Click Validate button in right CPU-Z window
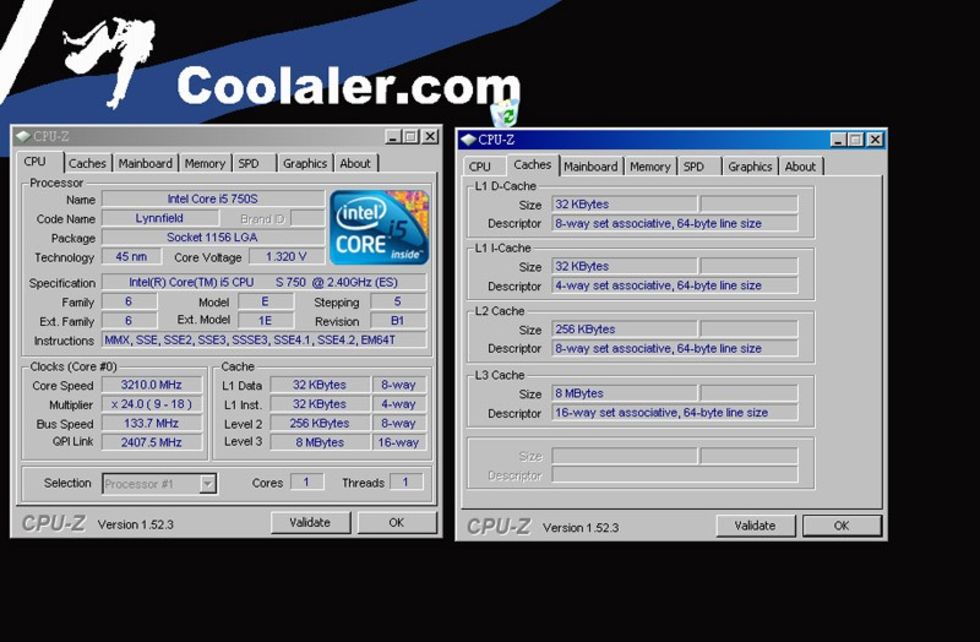Screen dimensions: 980x642 click(x=755, y=526)
